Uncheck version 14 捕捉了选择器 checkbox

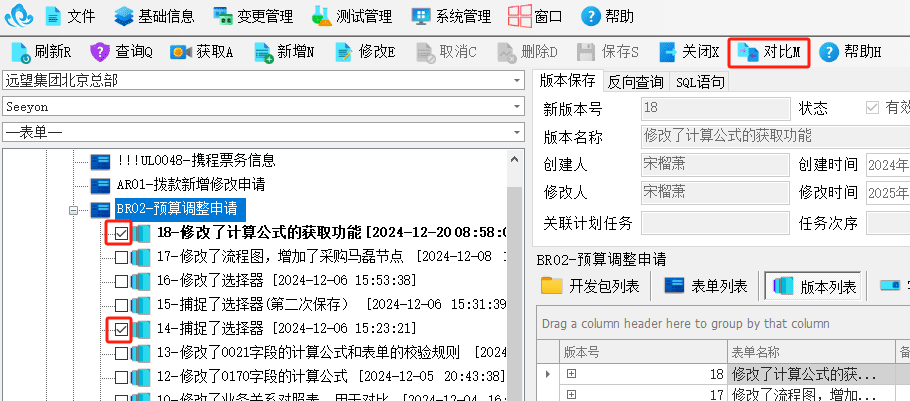coord(121,330)
